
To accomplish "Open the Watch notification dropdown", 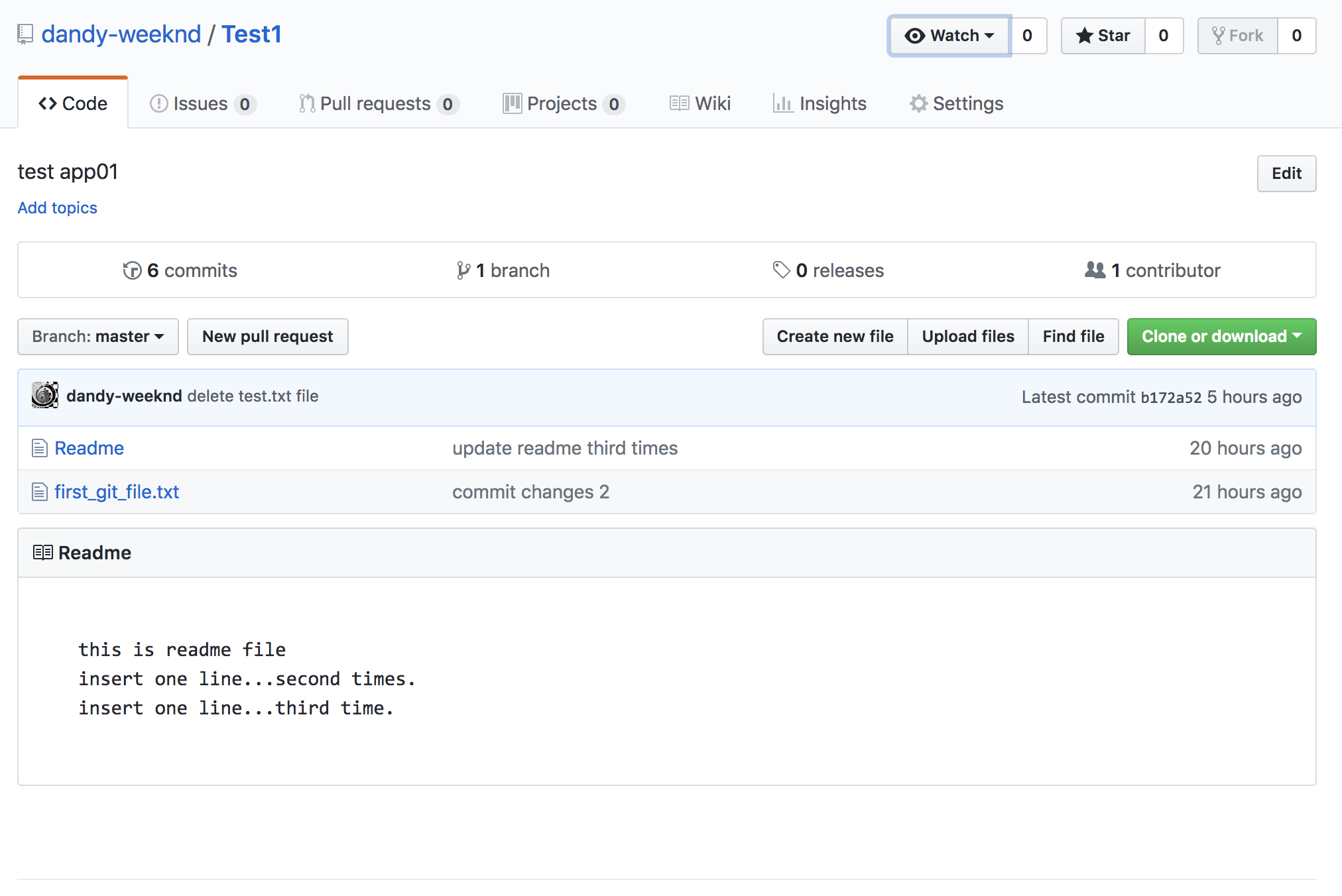I will (x=949, y=36).
